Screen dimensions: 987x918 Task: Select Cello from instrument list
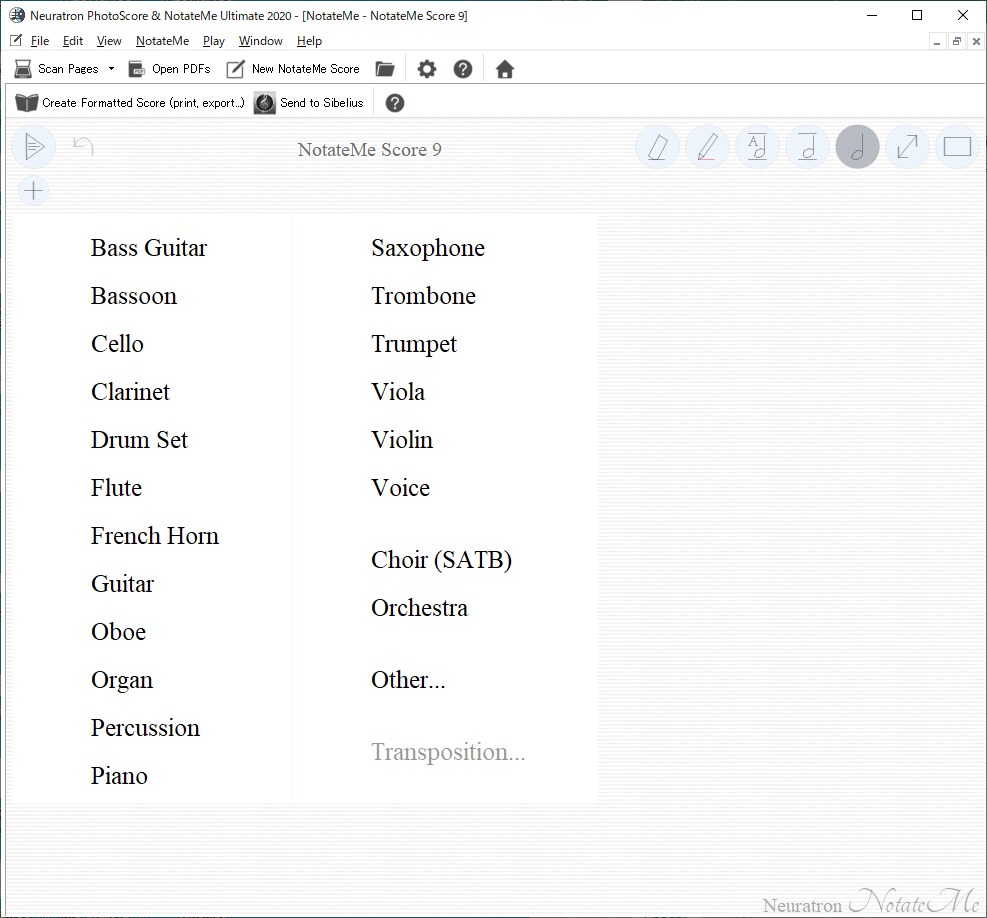(x=117, y=344)
